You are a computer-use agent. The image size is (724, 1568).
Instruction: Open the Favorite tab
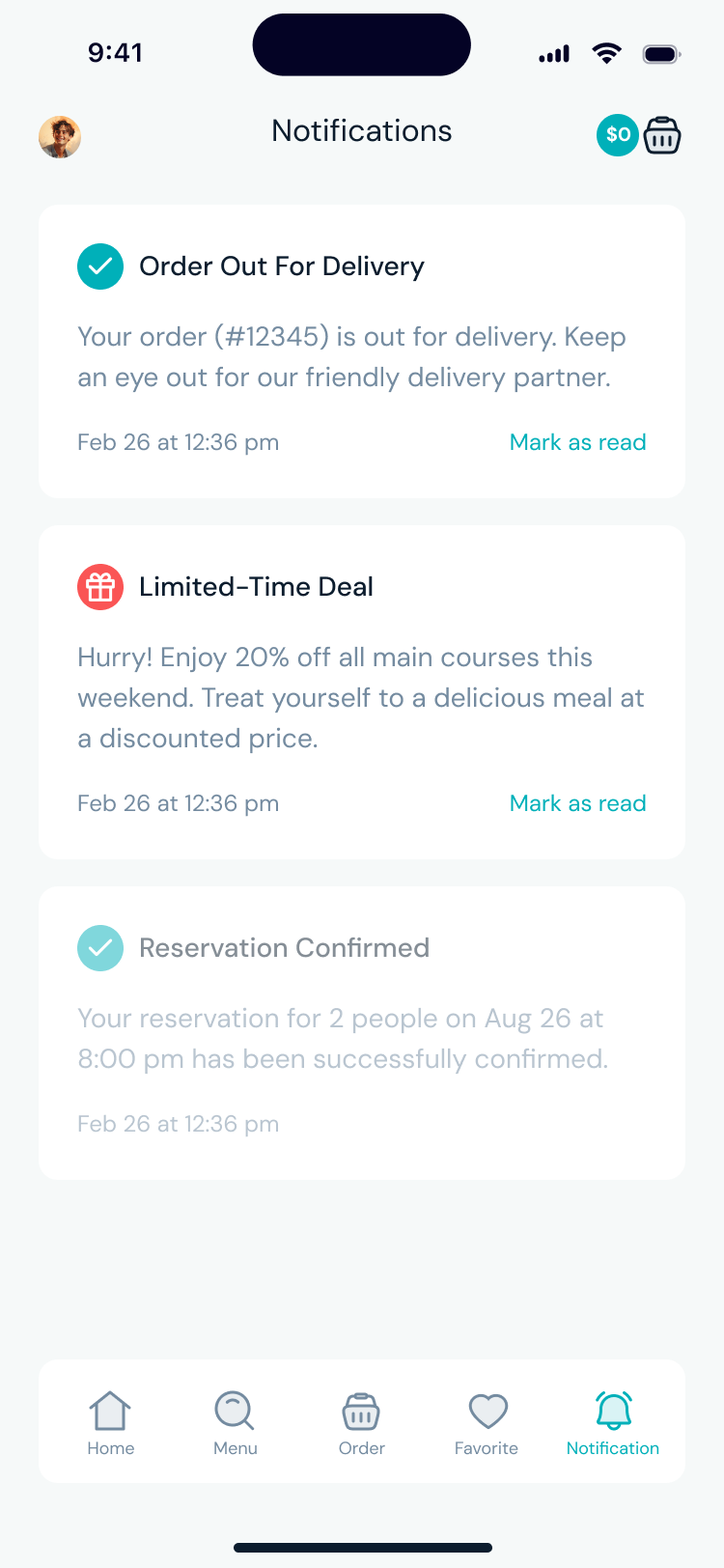(x=487, y=1423)
